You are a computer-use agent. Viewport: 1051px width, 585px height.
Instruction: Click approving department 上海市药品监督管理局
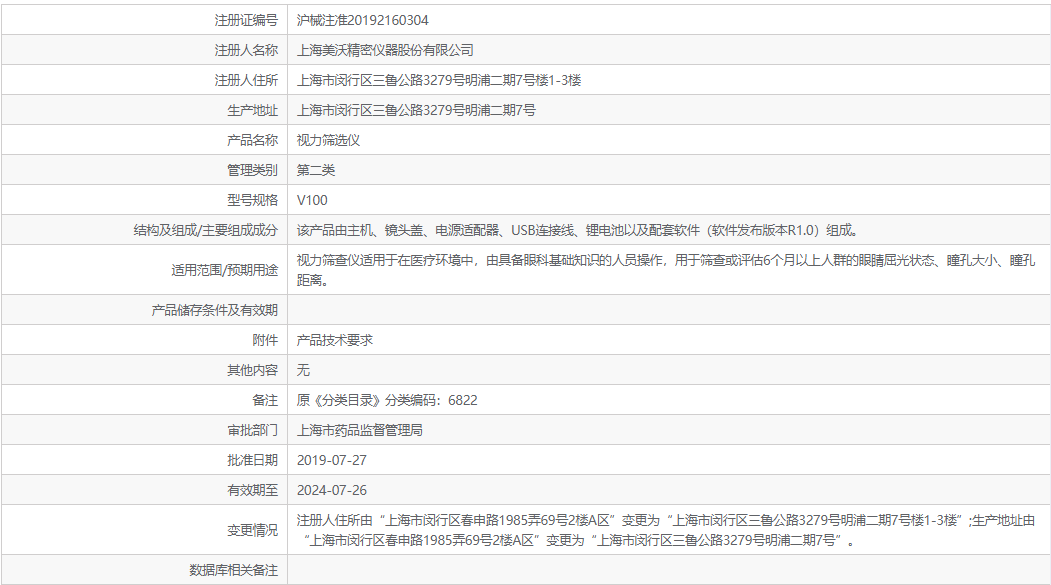360,430
